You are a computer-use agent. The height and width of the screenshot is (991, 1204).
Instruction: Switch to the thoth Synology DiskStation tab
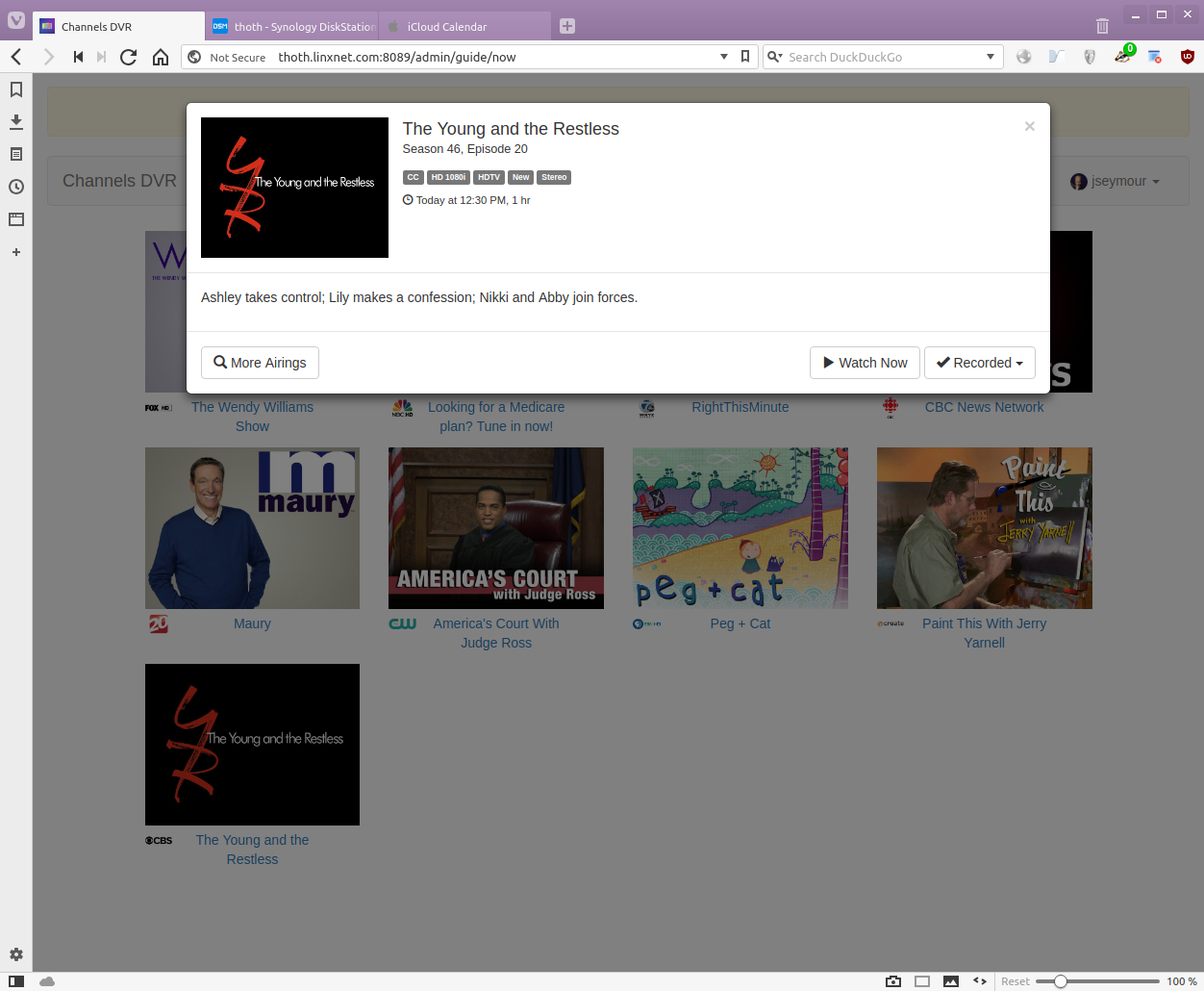point(292,26)
